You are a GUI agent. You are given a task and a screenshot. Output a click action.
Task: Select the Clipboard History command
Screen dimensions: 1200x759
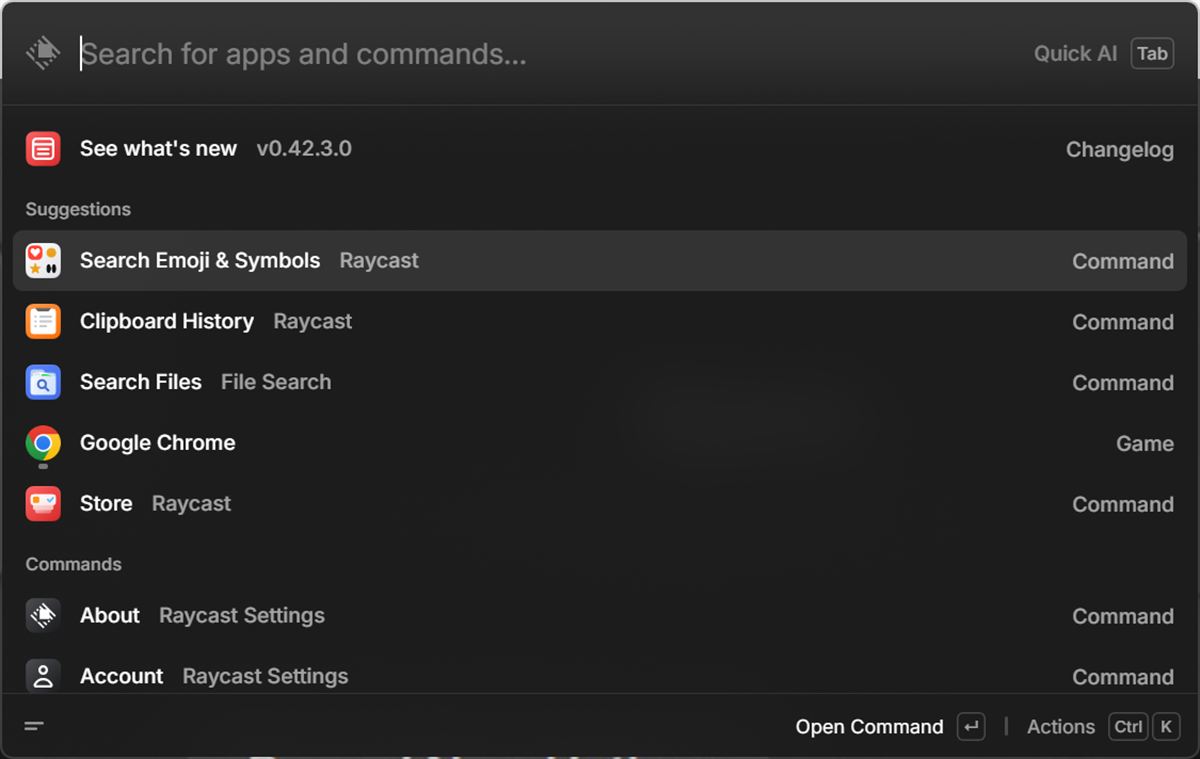click(600, 322)
